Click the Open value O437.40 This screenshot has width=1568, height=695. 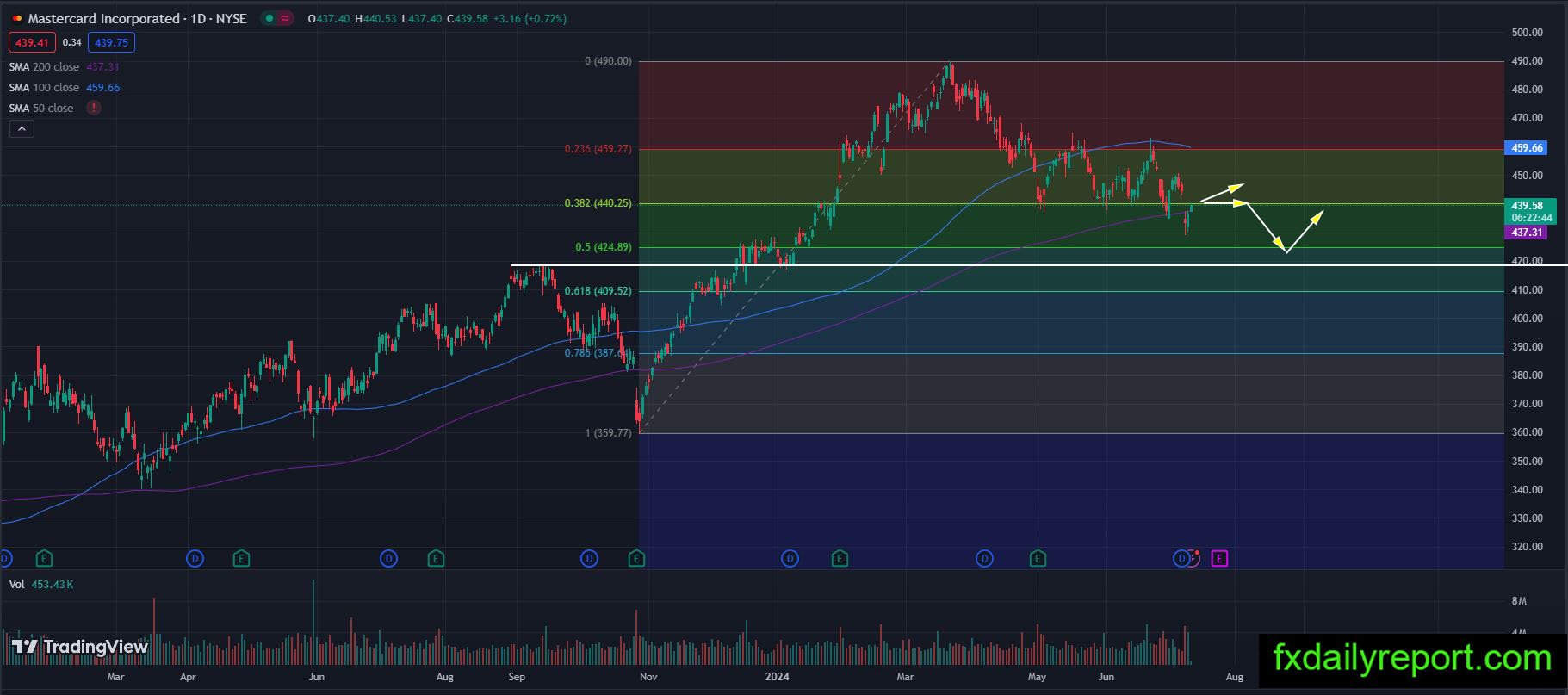[x=328, y=18]
